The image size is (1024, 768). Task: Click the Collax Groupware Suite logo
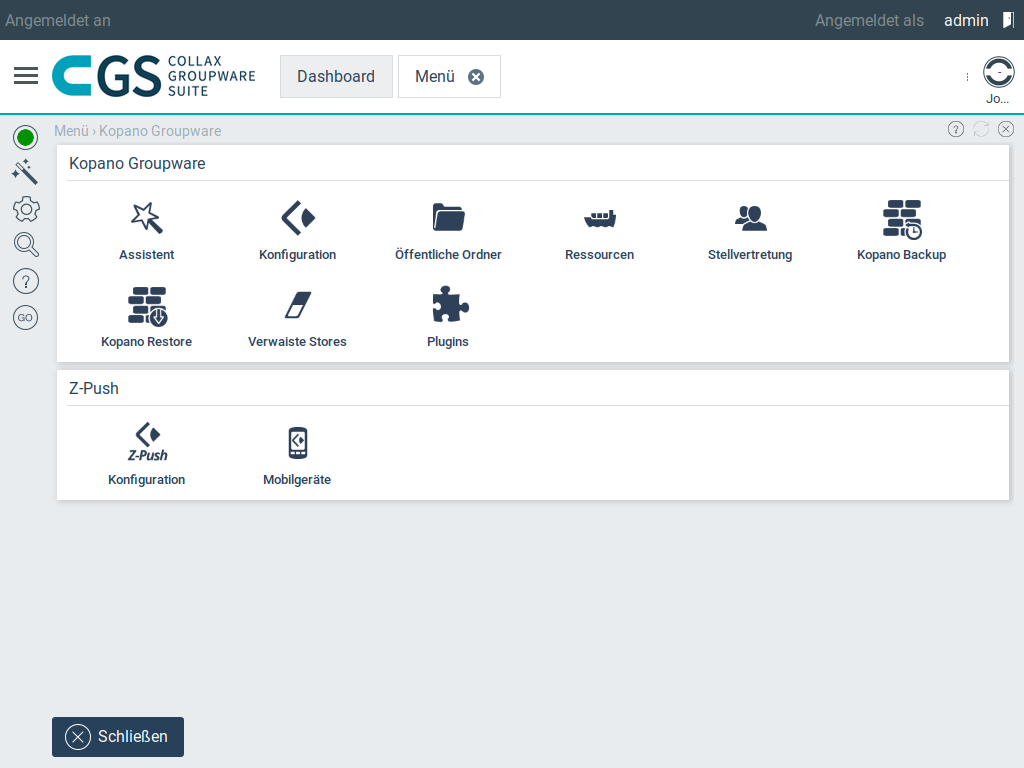153,76
